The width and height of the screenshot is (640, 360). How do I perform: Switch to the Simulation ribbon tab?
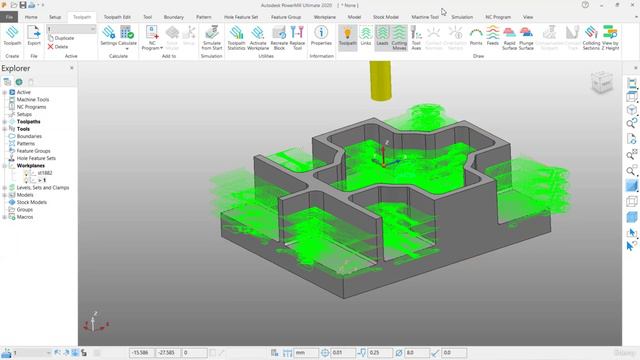(462, 17)
